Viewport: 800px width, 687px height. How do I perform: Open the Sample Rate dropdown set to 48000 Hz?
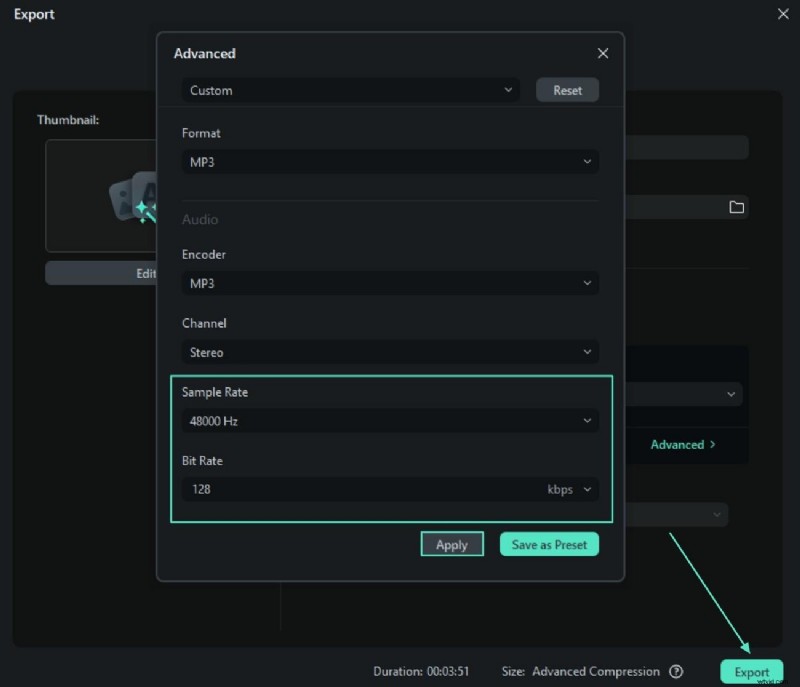(x=389, y=421)
